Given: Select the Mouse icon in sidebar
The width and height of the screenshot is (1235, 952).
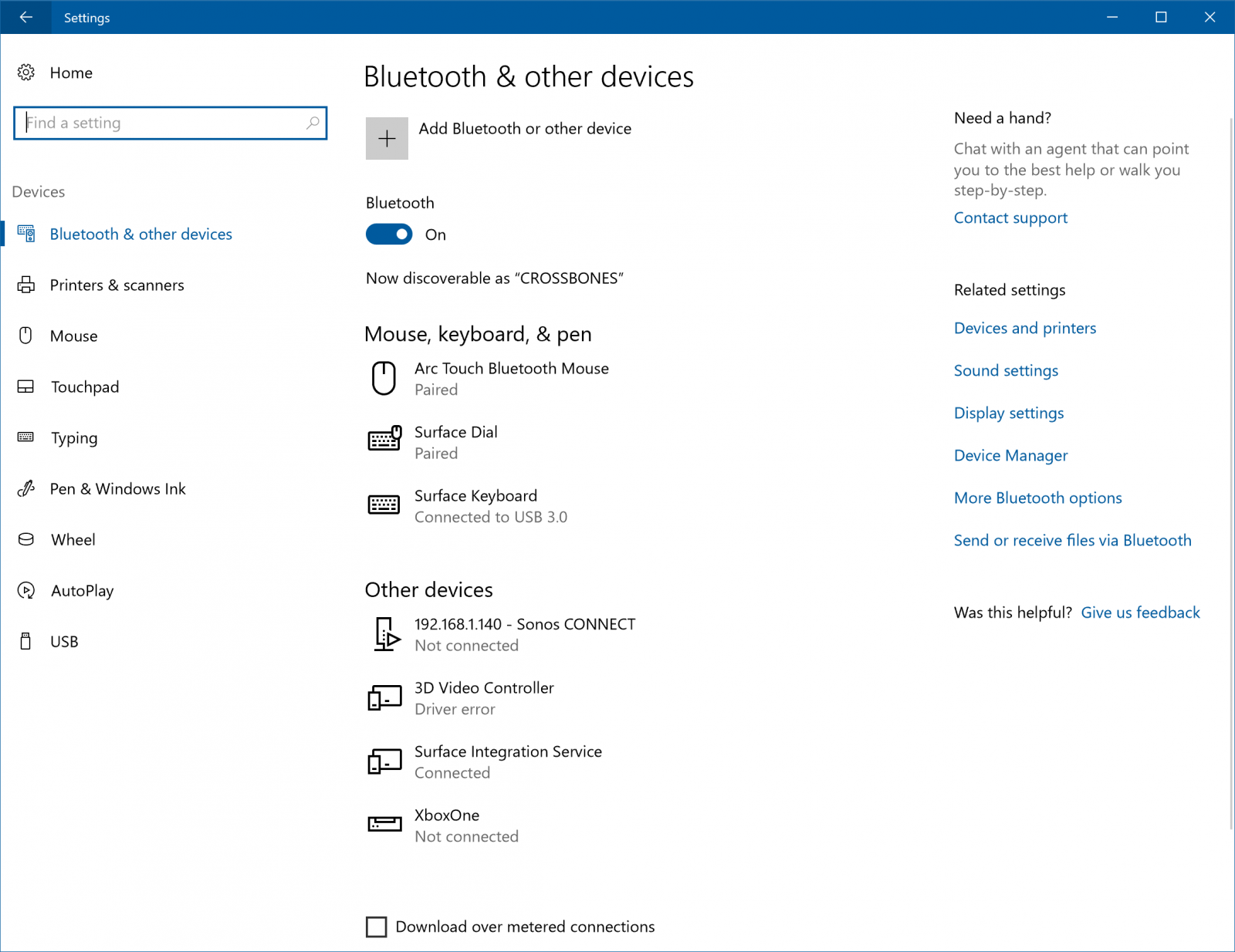Looking at the screenshot, I should pyautogui.click(x=26, y=336).
